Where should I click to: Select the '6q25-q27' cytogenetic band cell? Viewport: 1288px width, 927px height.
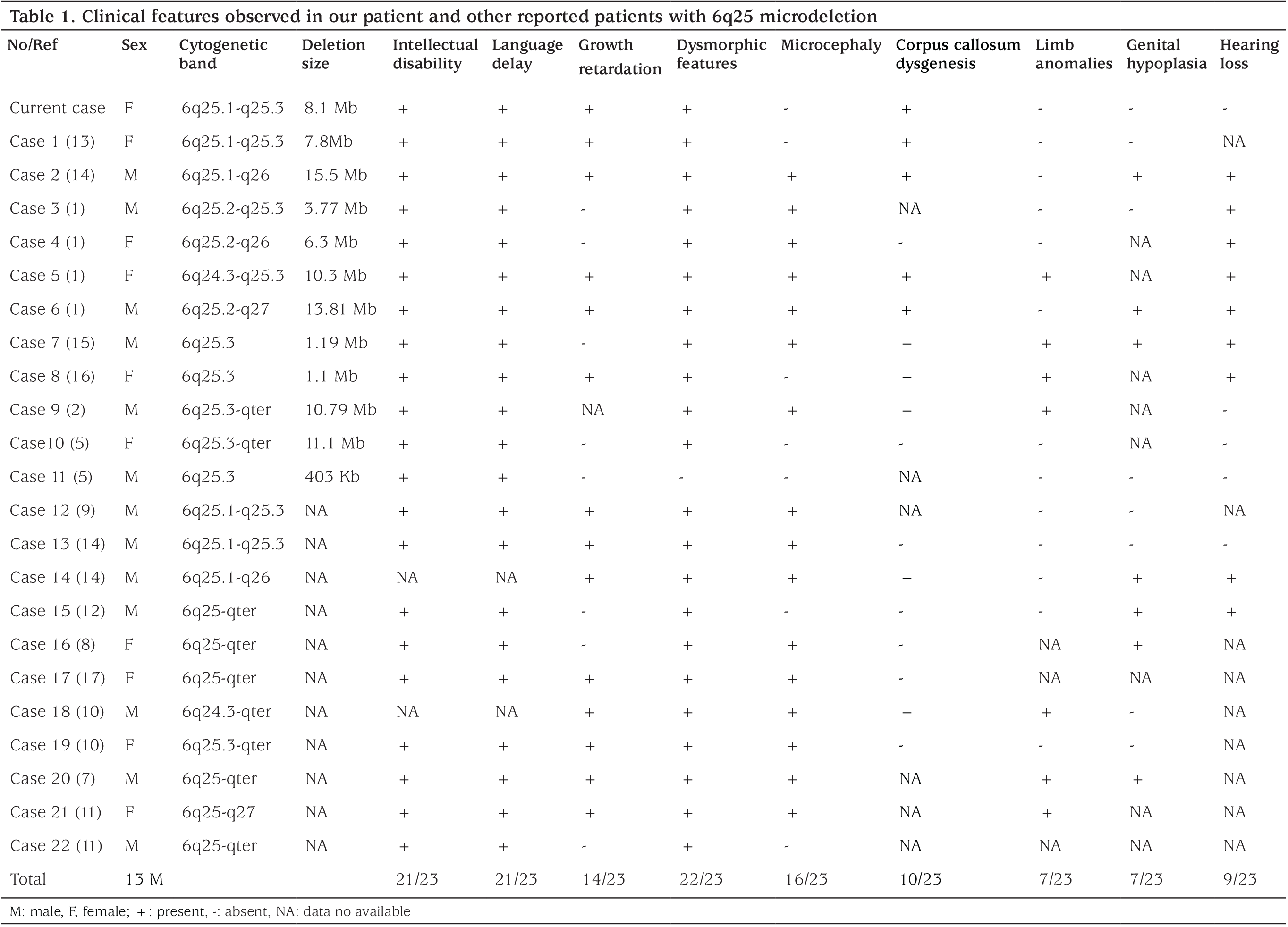218,812
